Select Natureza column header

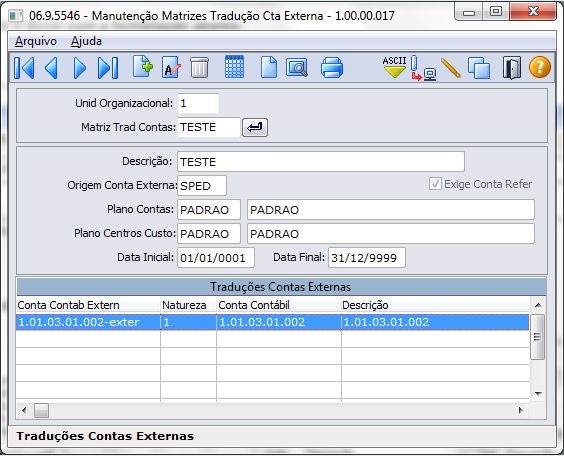(x=188, y=305)
